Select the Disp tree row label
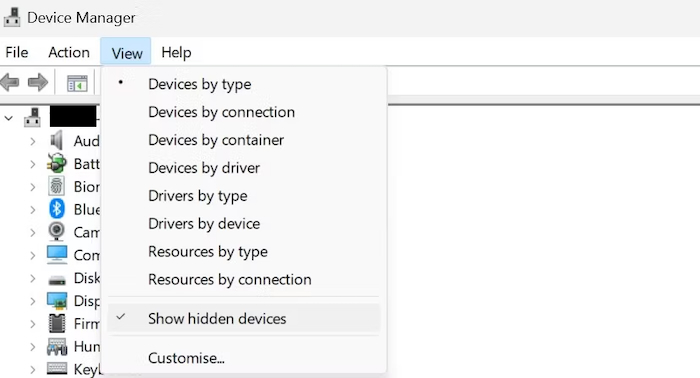 tap(87, 301)
